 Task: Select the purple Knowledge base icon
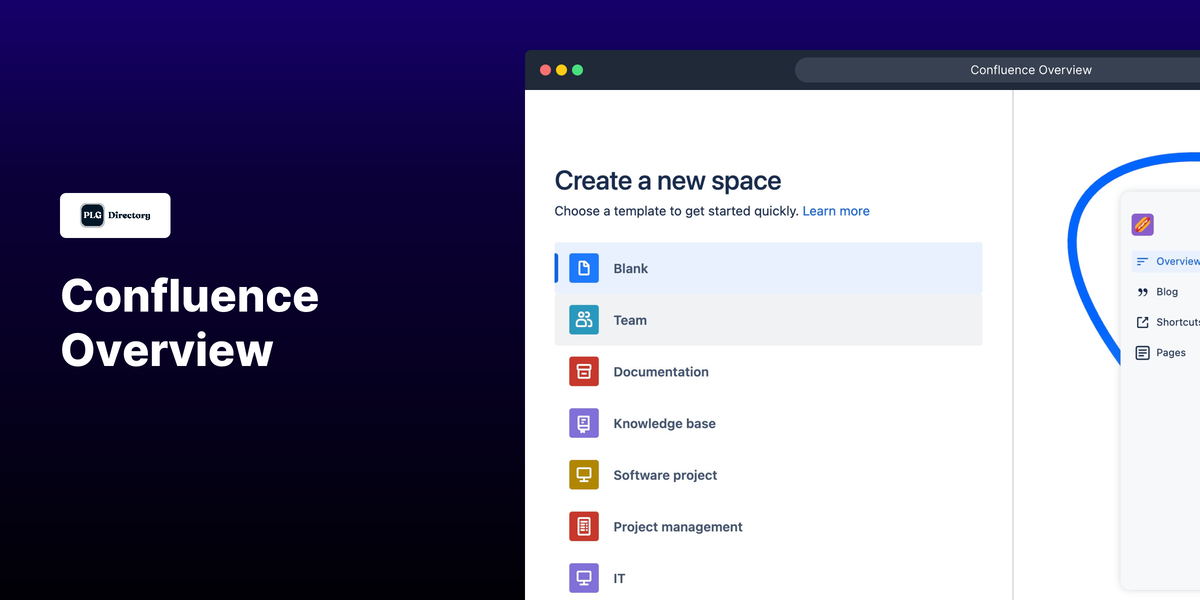pyautogui.click(x=584, y=423)
